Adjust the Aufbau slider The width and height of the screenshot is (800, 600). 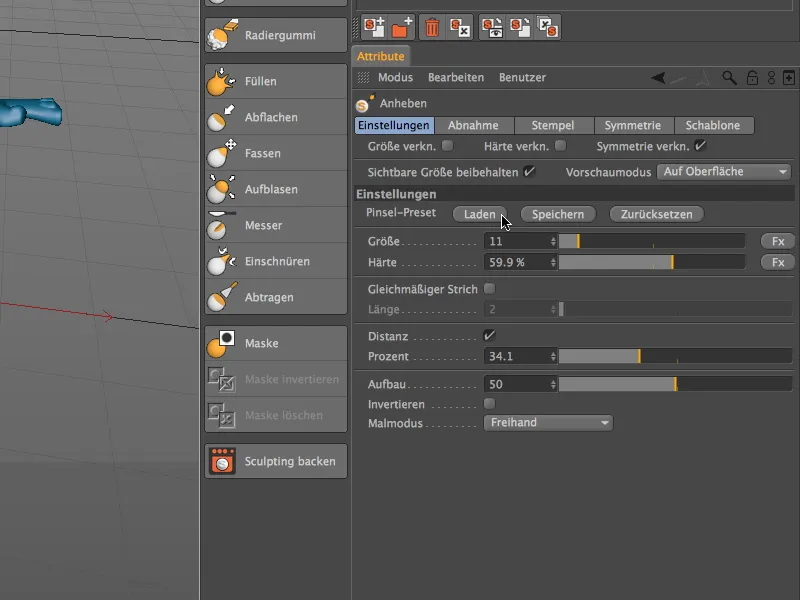coord(676,384)
